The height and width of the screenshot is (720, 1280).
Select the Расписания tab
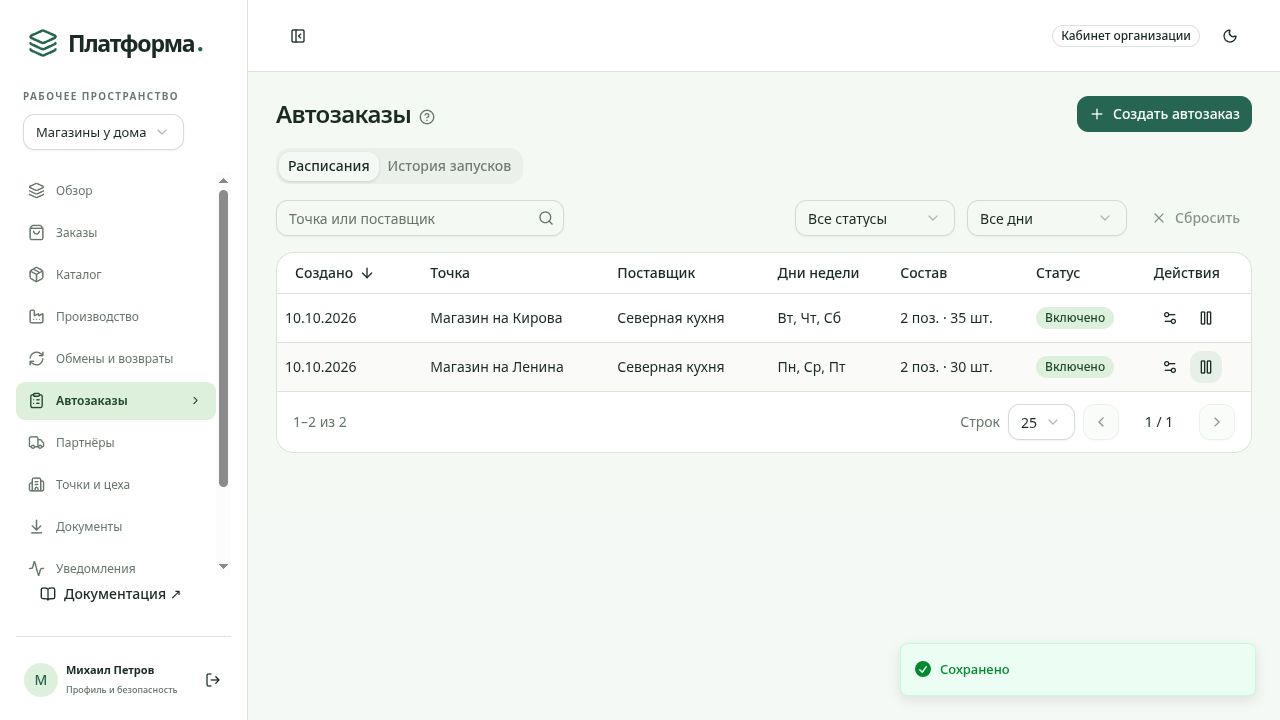coord(329,166)
